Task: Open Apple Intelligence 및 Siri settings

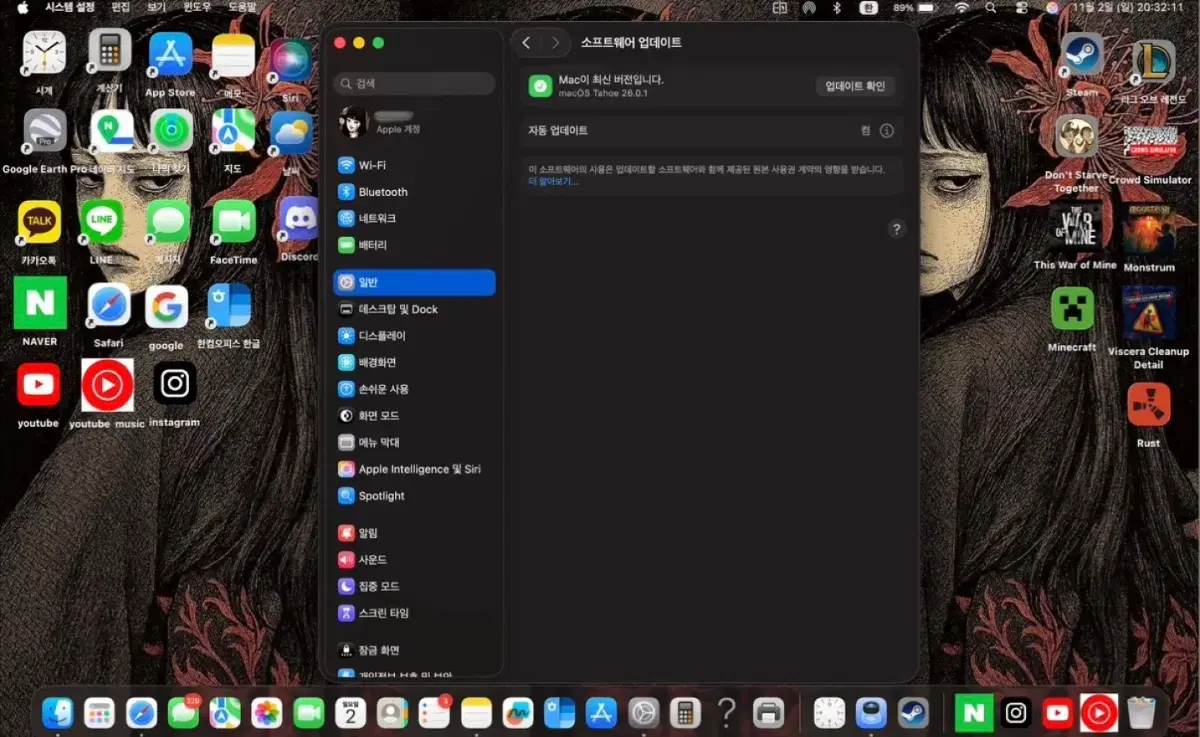Action: click(414, 469)
